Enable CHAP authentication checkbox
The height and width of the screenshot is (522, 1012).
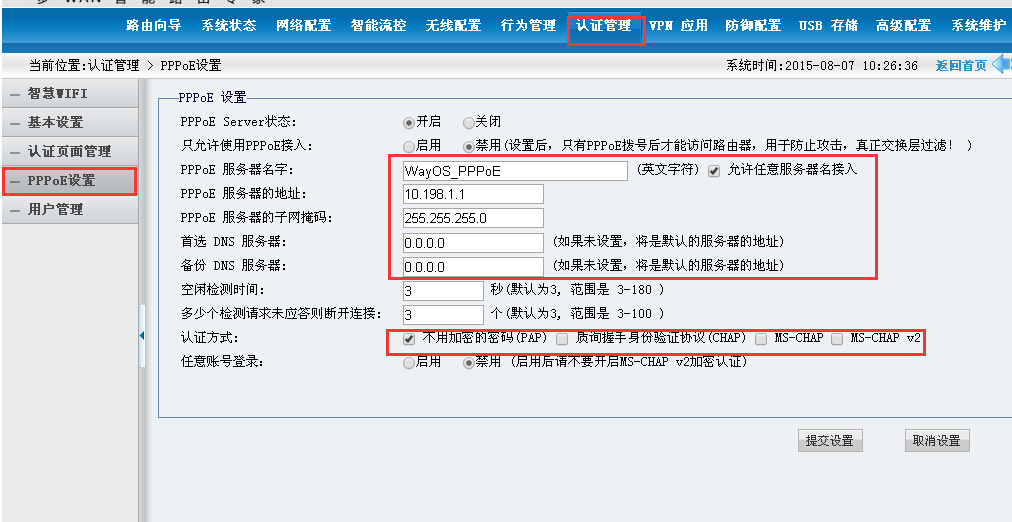tap(563, 339)
